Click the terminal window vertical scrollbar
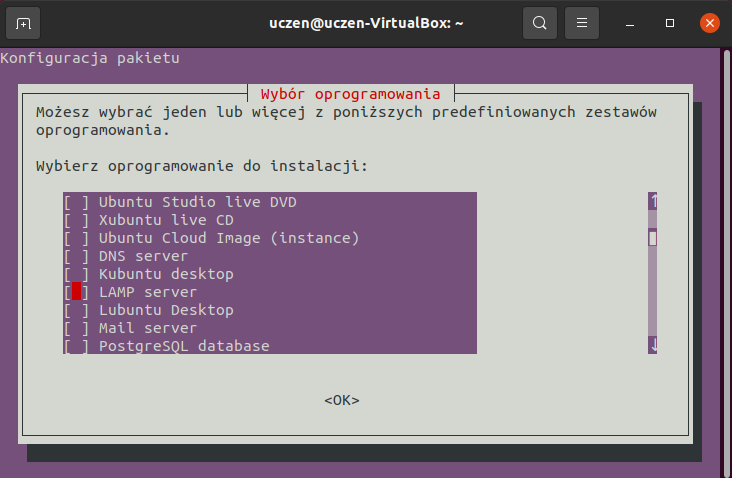The image size is (732, 478). pyautogui.click(x=727, y=262)
